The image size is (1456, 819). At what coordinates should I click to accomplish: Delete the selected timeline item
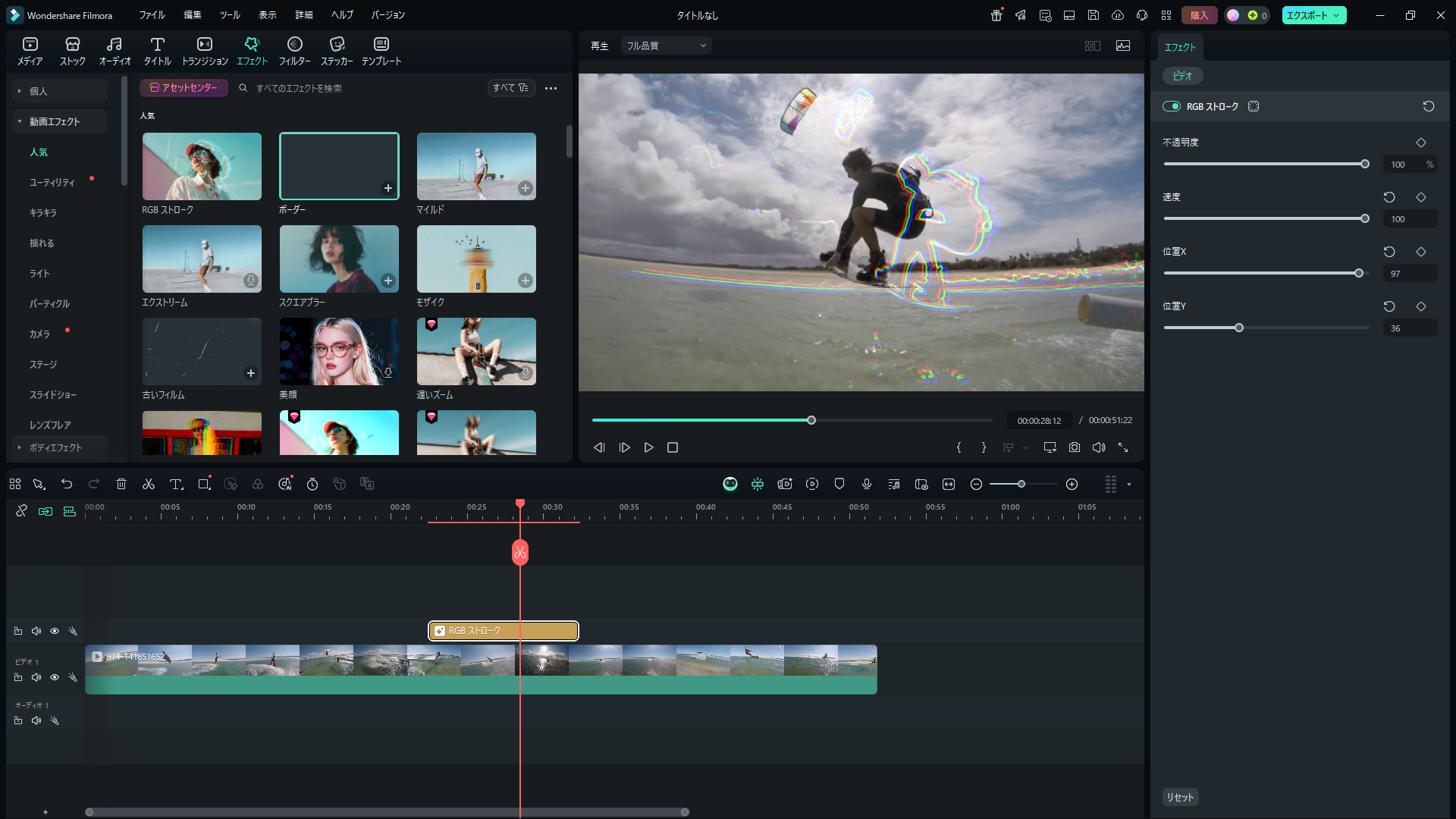pos(121,484)
